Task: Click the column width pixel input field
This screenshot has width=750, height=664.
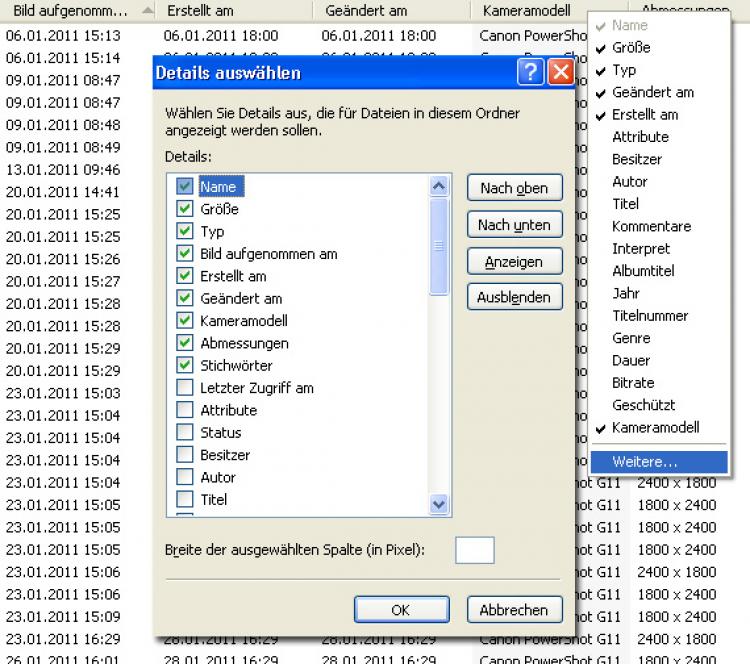Action: pyautogui.click(x=475, y=550)
